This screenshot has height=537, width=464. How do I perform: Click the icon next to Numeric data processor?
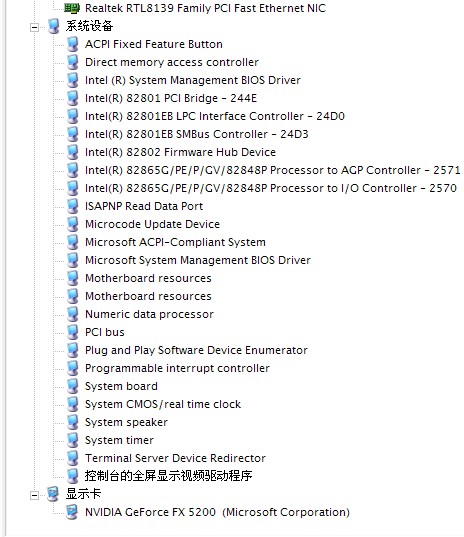[72, 314]
